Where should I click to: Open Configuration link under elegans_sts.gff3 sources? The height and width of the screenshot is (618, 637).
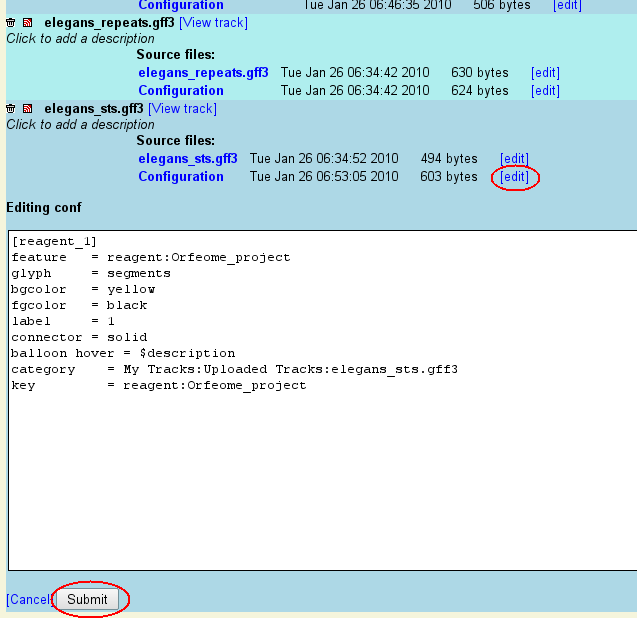tap(181, 176)
